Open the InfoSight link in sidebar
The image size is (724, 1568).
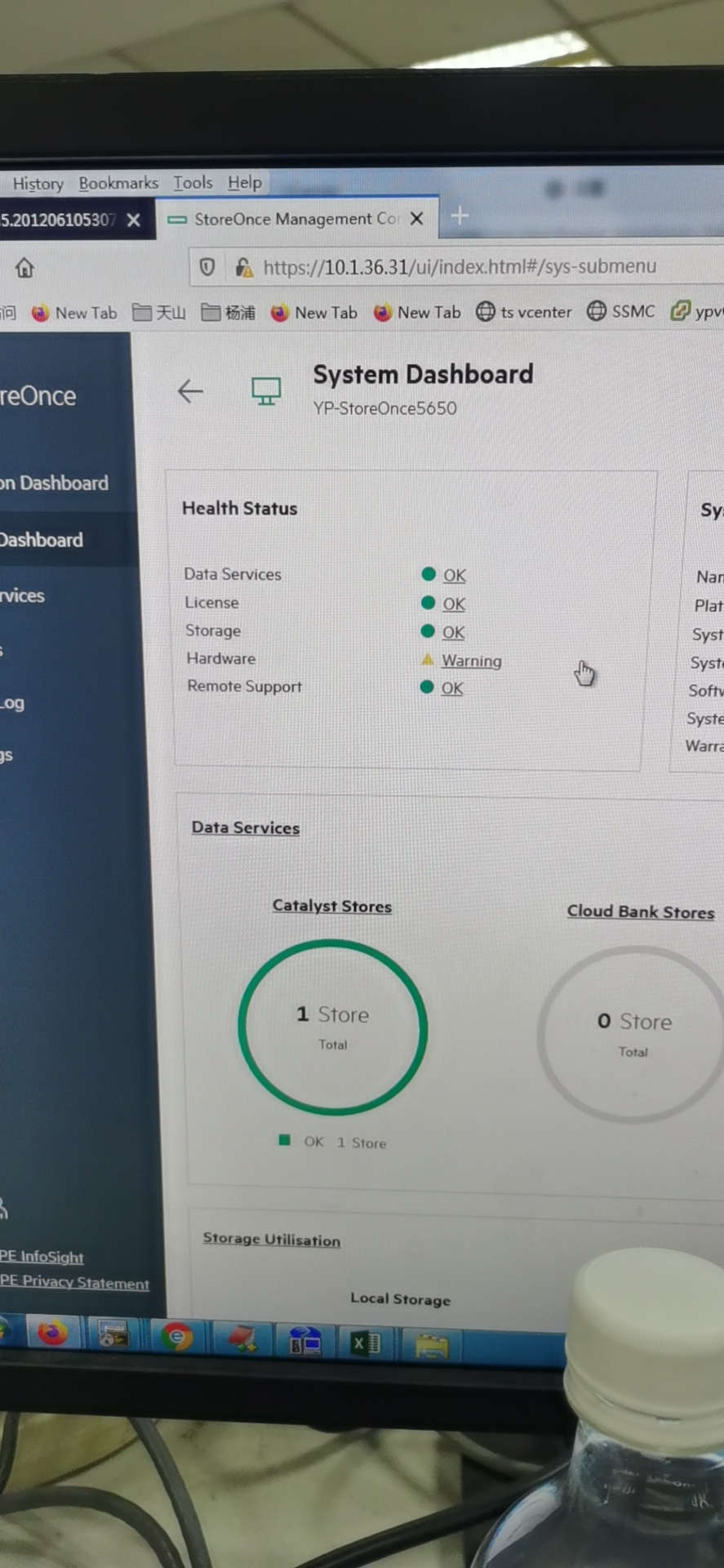[42, 1256]
